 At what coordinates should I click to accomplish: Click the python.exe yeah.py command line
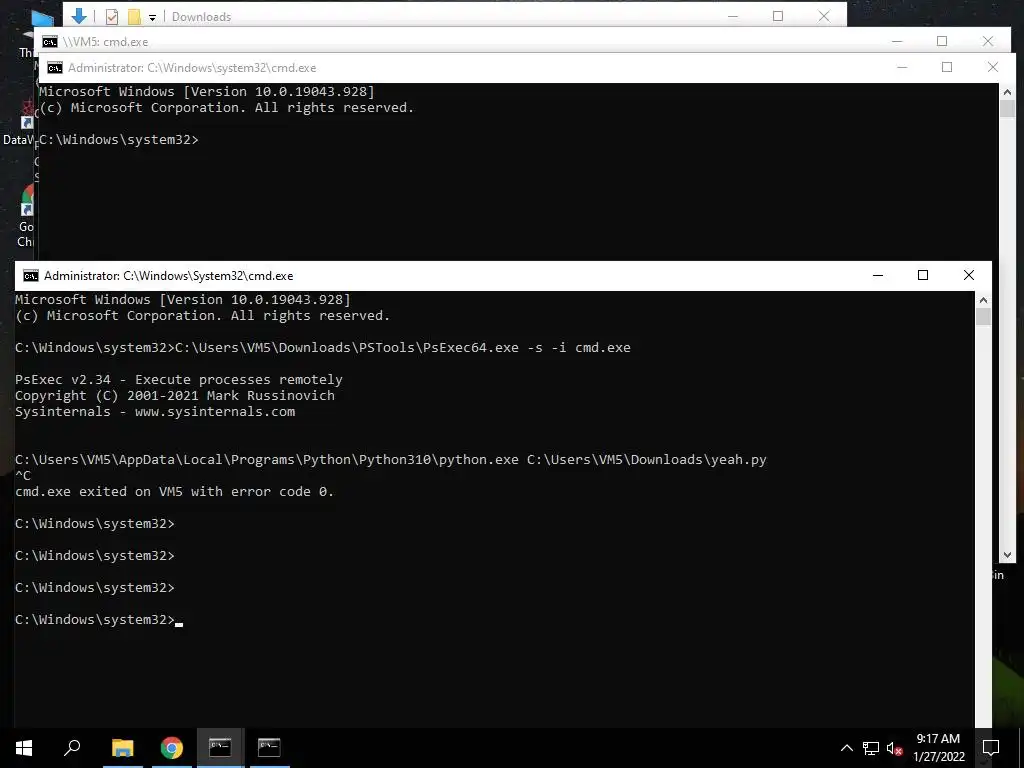click(391, 460)
